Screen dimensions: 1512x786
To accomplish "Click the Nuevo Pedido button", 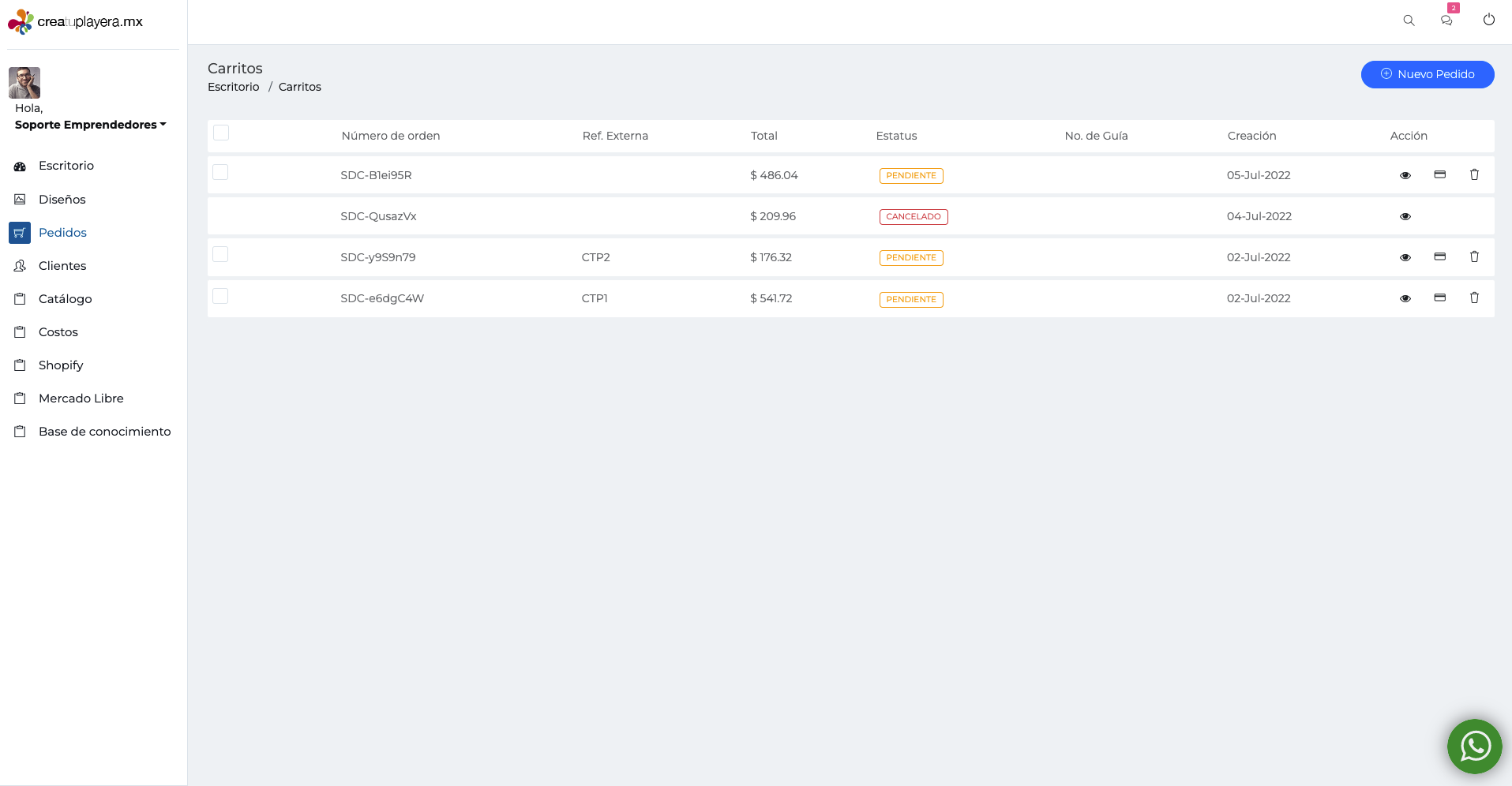I will click(x=1428, y=74).
